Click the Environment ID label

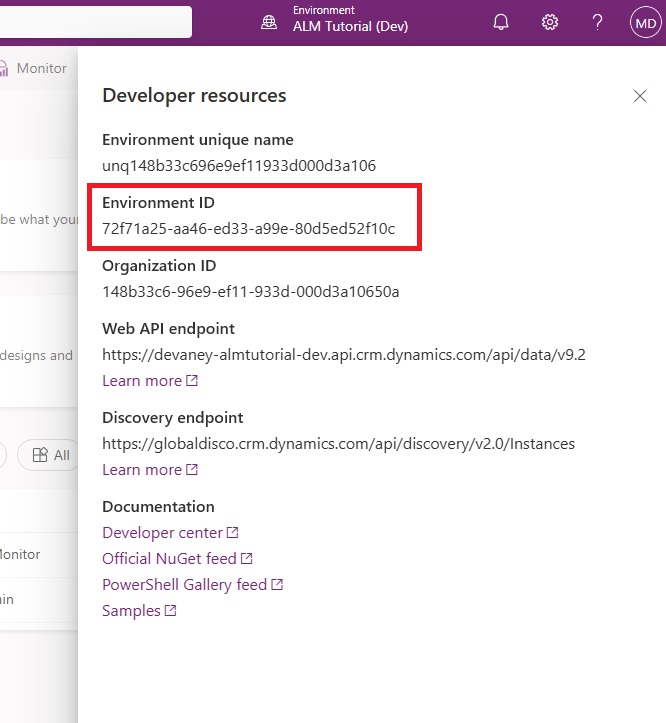(x=158, y=203)
